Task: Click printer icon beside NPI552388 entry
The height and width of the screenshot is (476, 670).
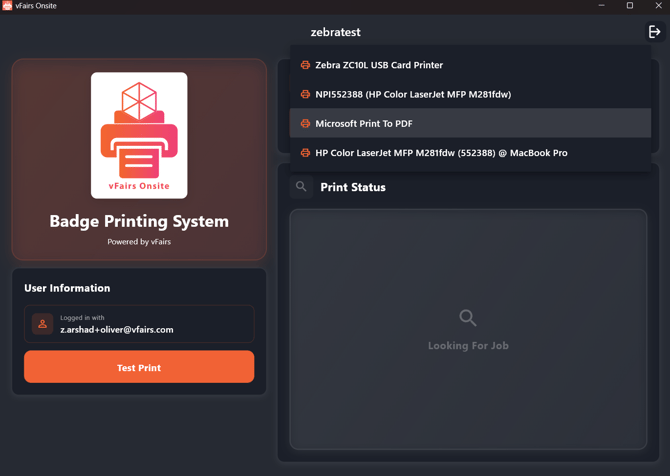Action: click(305, 94)
